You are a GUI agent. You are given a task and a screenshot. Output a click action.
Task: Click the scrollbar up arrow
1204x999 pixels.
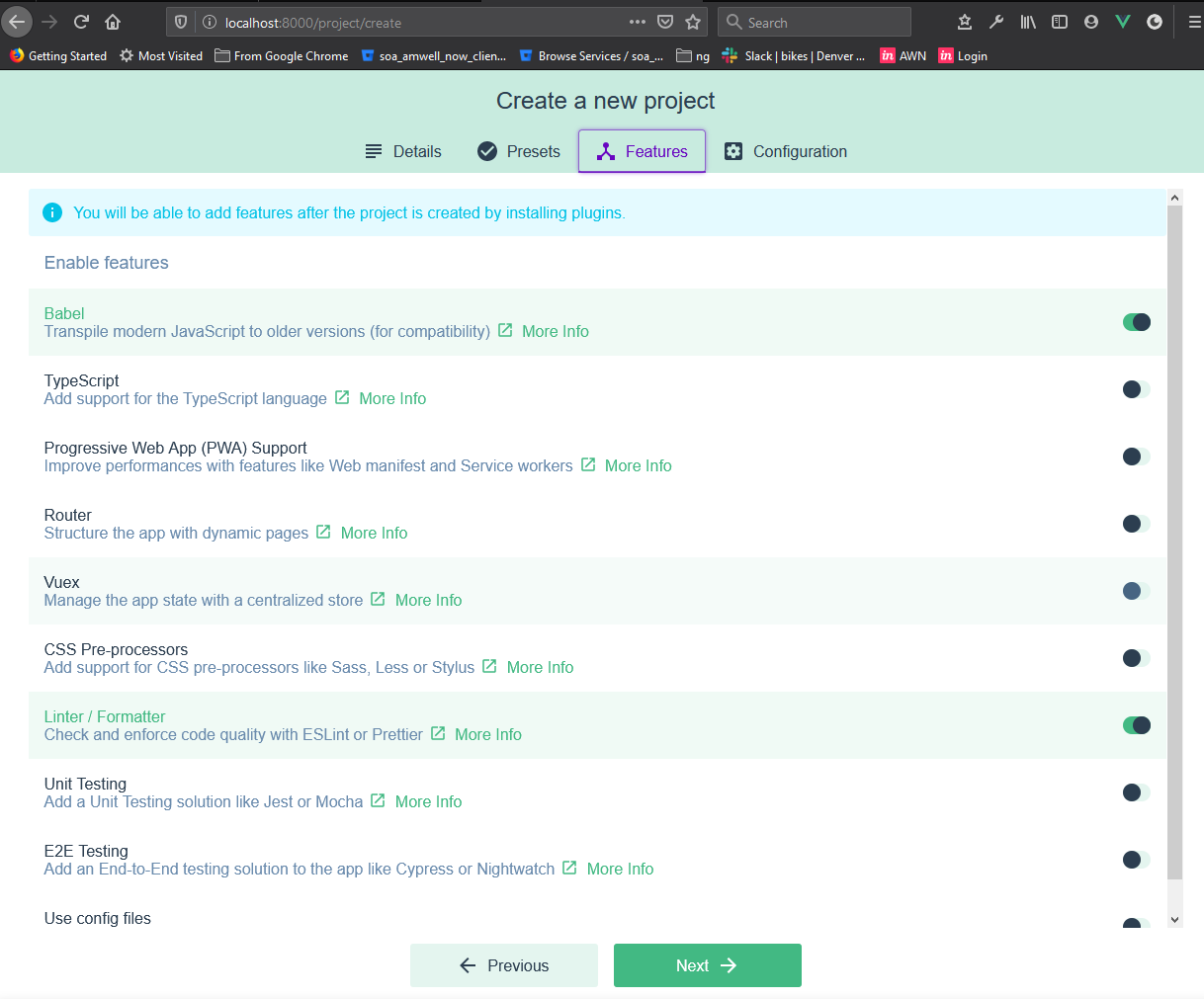coord(1174,198)
